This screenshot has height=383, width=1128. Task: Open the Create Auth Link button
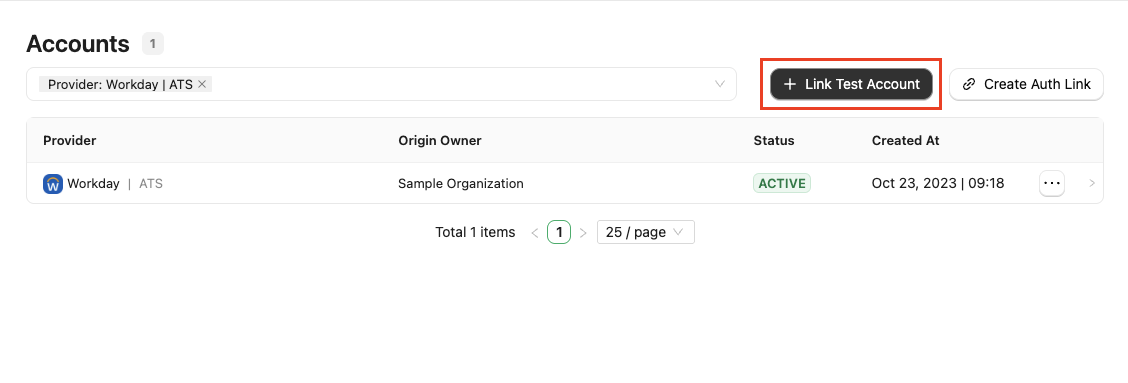pyautogui.click(x=1027, y=84)
